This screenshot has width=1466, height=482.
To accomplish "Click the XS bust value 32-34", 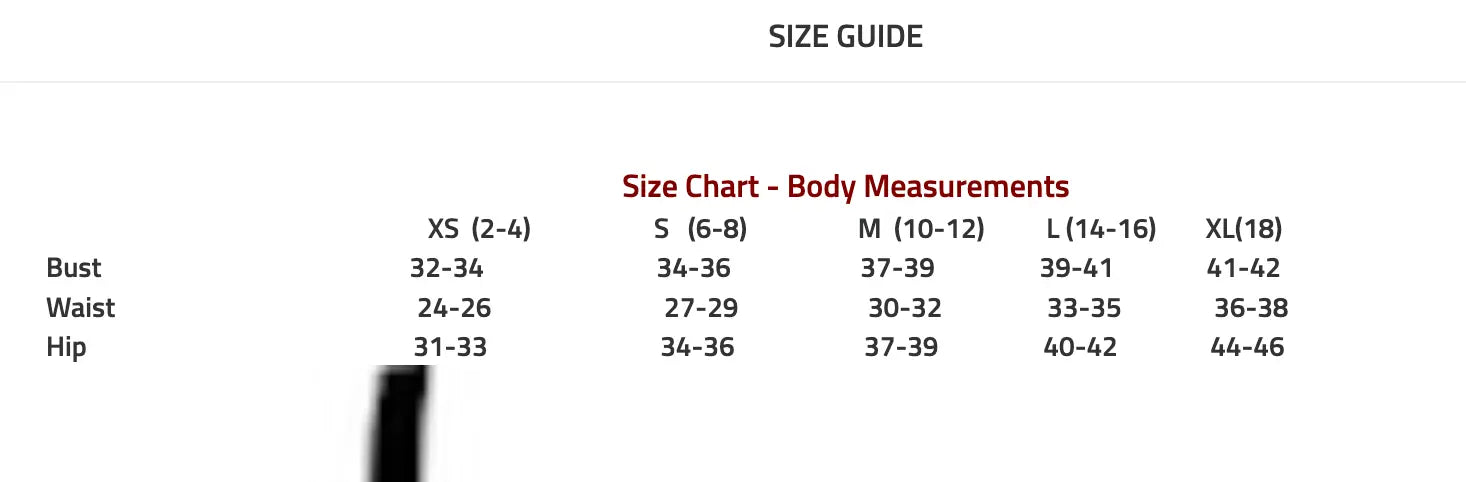I will pos(447,268).
